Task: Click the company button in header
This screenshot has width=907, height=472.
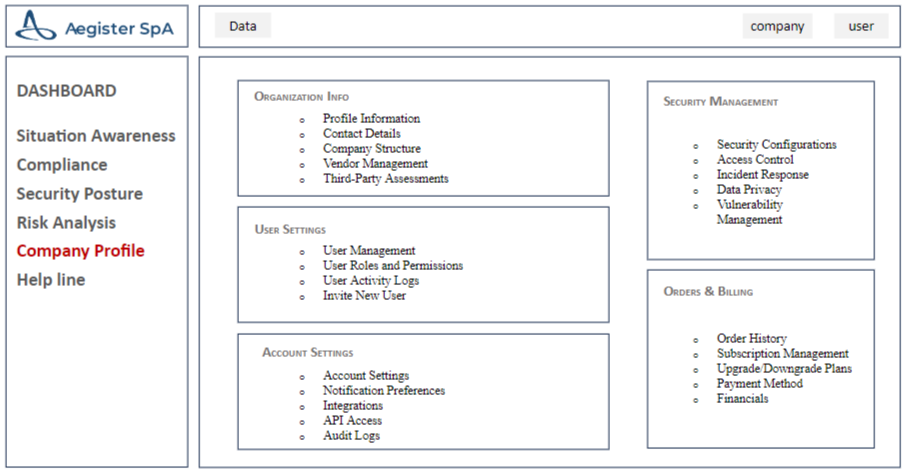Action: tap(777, 26)
